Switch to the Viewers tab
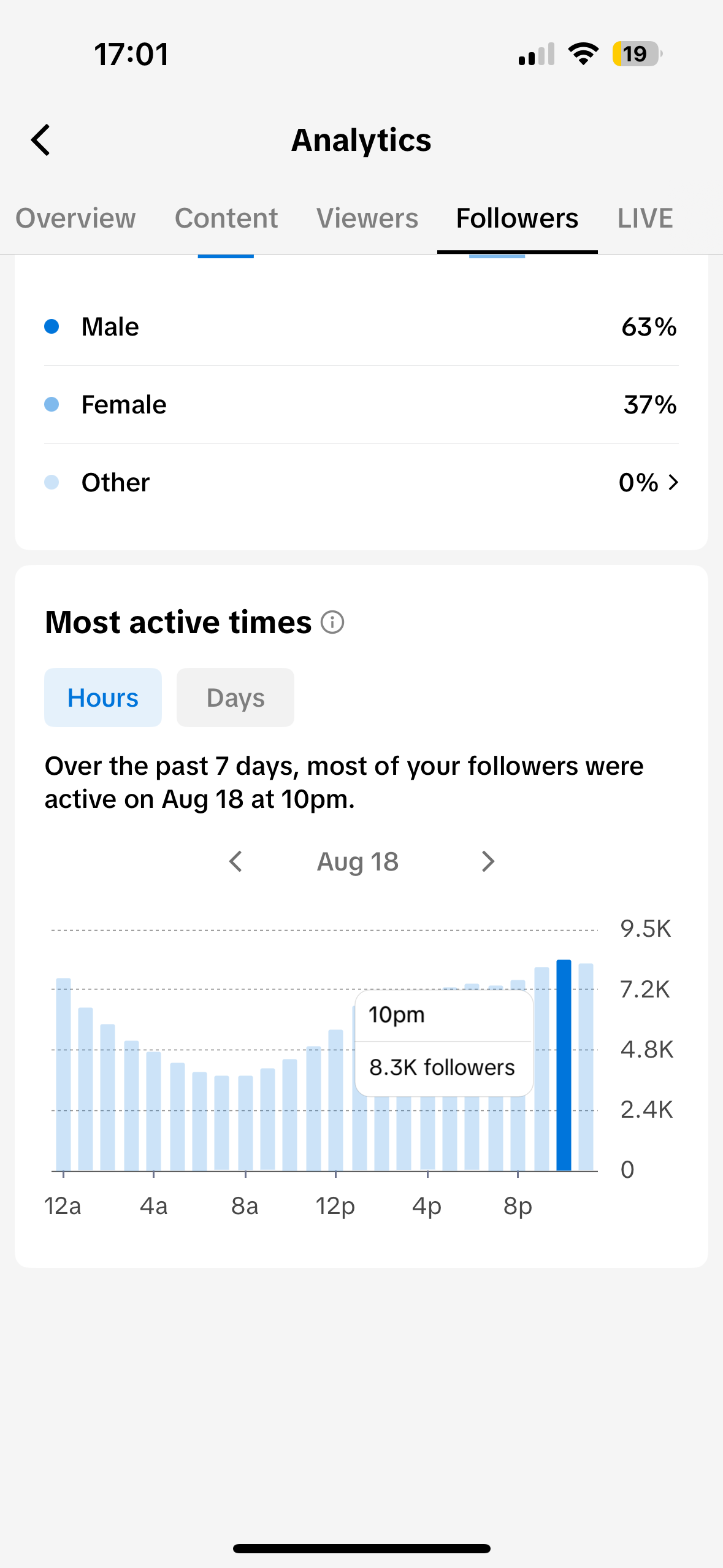 point(367,218)
